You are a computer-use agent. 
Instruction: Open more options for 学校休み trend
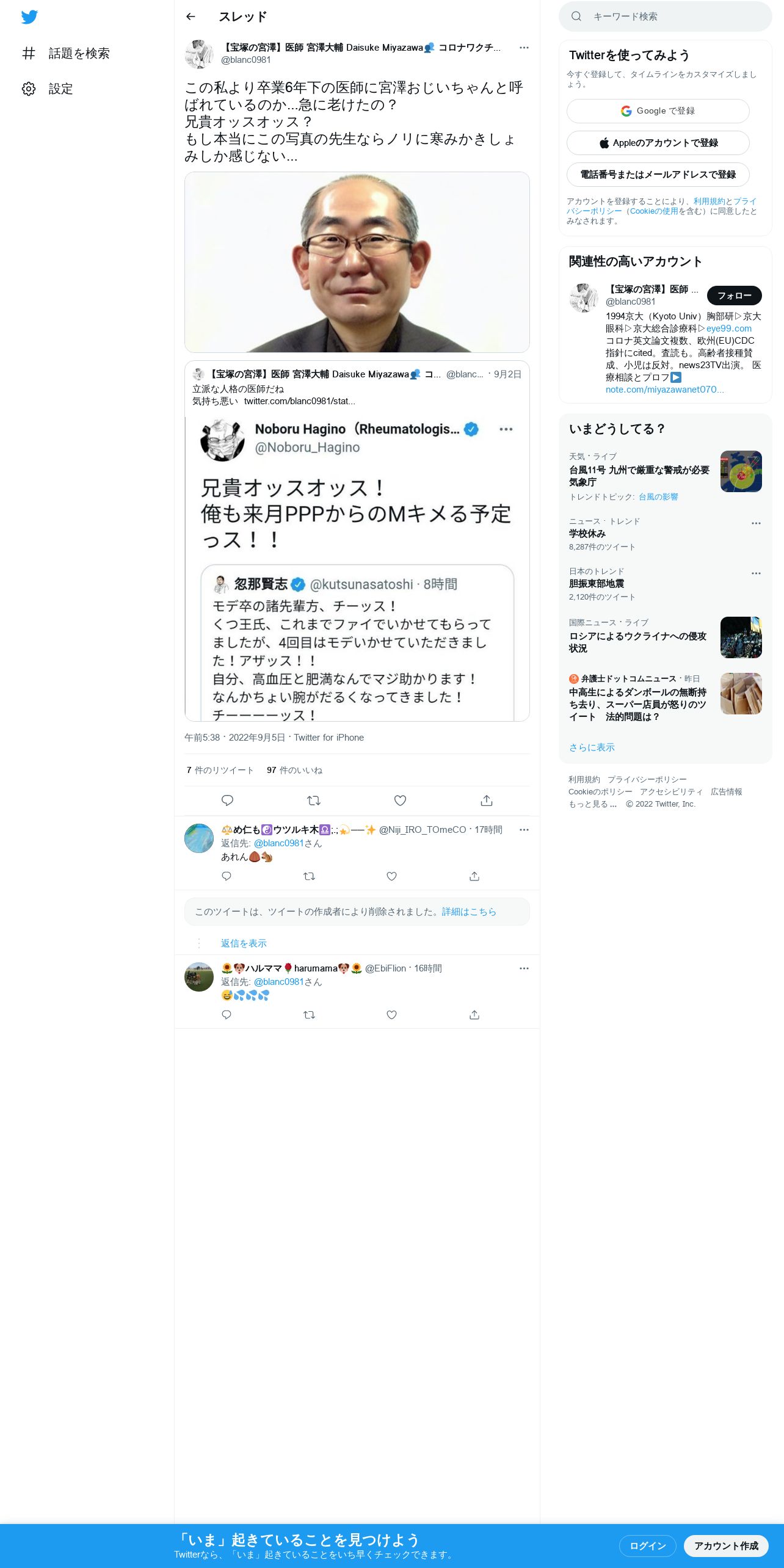click(756, 523)
